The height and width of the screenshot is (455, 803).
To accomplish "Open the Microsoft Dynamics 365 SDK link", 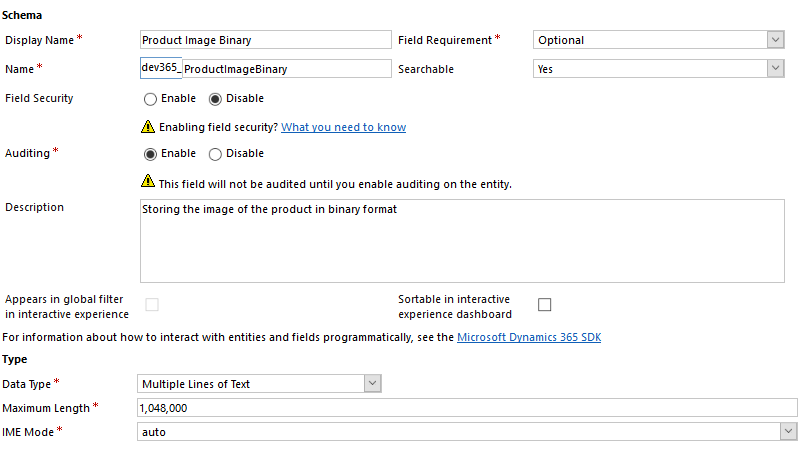I will (x=529, y=337).
